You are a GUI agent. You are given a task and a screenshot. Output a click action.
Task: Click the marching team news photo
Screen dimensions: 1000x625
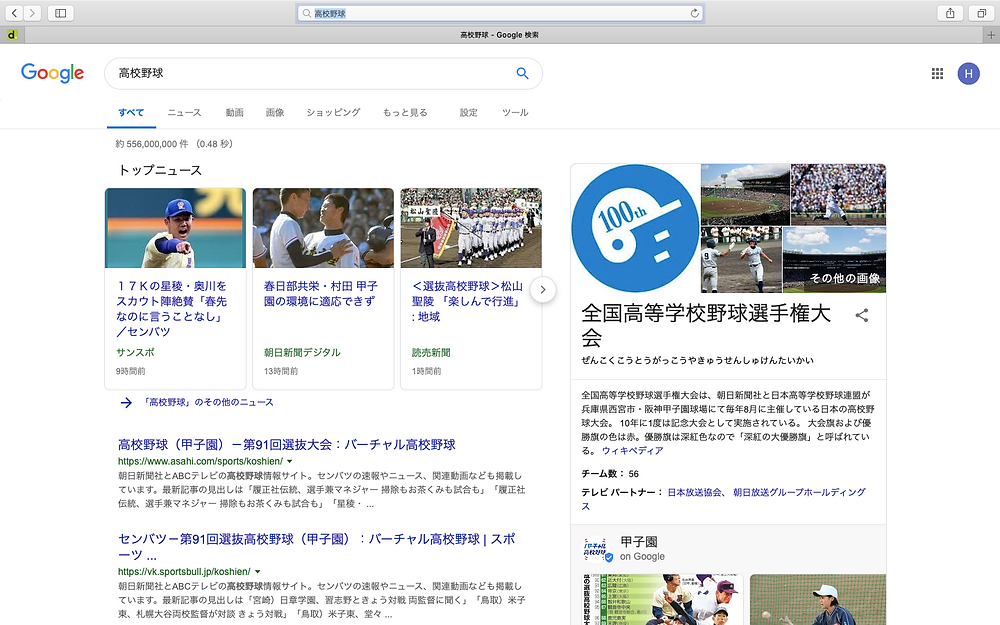[x=471, y=228]
